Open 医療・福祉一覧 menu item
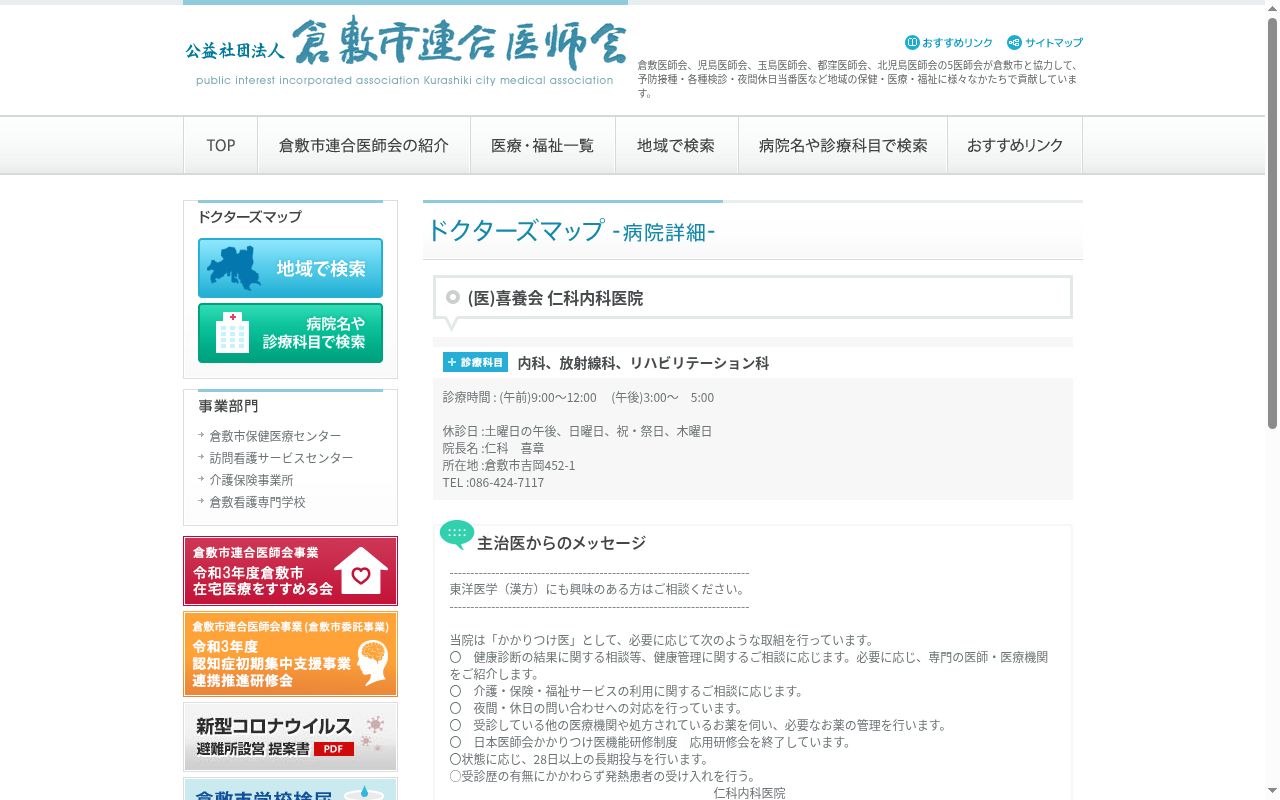The width and height of the screenshot is (1280, 800). point(542,145)
